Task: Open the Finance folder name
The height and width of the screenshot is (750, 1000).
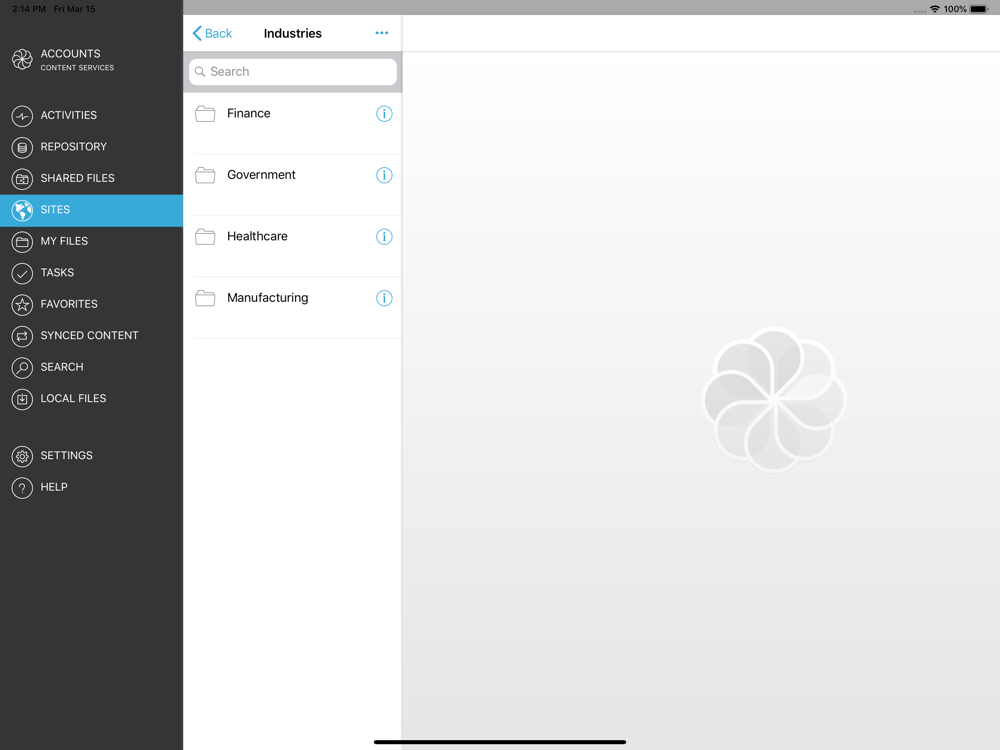Action: coord(249,114)
